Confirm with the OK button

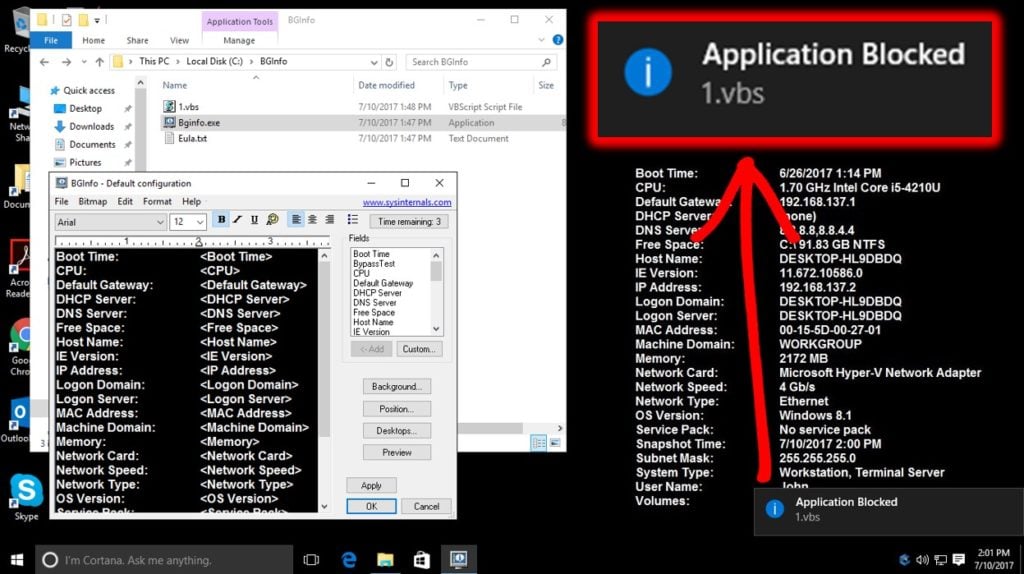coord(371,506)
